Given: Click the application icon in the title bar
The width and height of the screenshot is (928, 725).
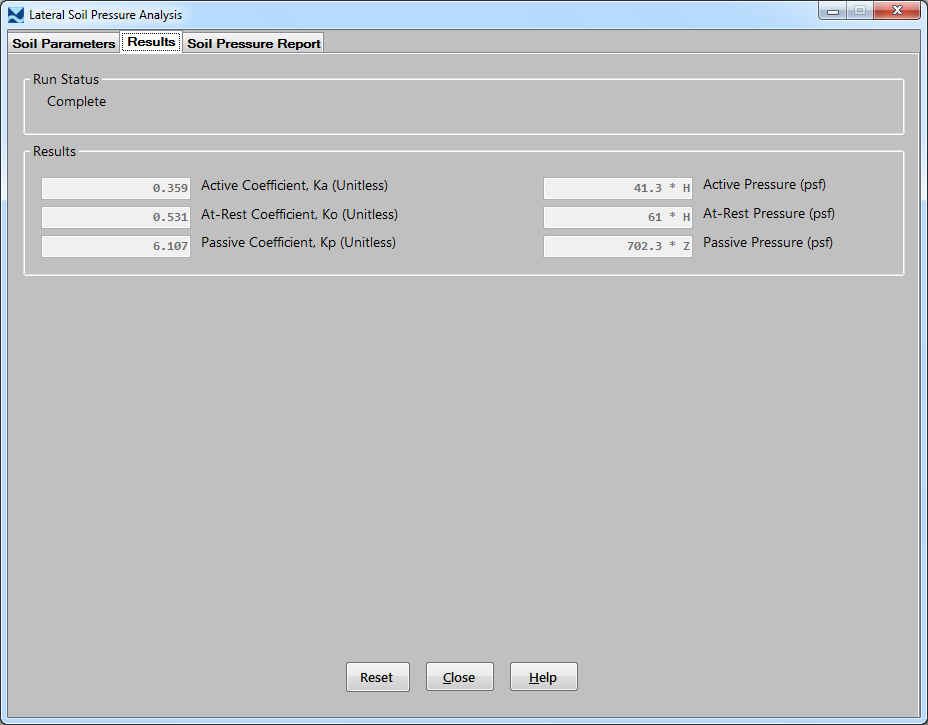Looking at the screenshot, I should [16, 15].
